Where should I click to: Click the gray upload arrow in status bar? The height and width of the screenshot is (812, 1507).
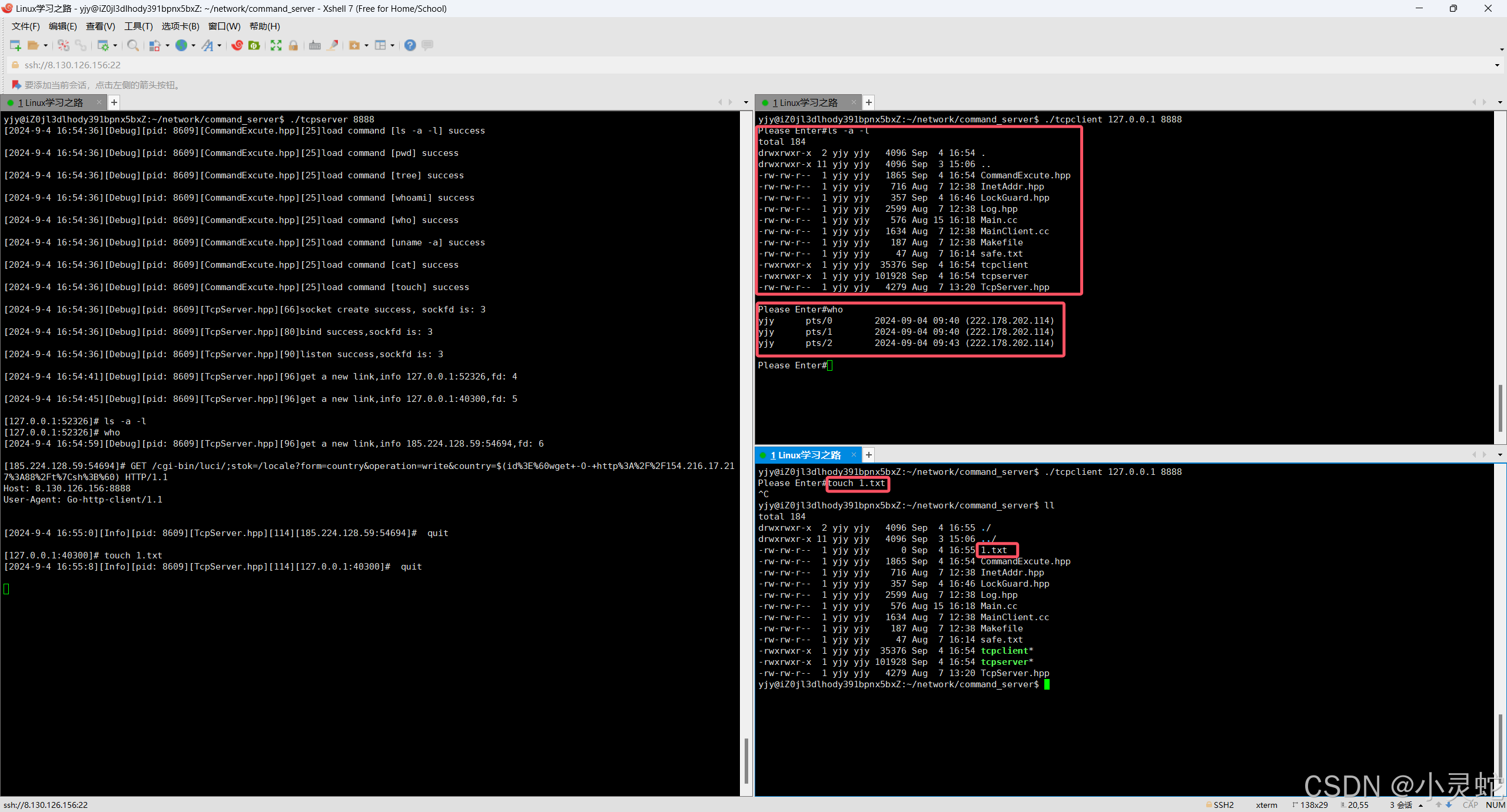tap(1439, 805)
